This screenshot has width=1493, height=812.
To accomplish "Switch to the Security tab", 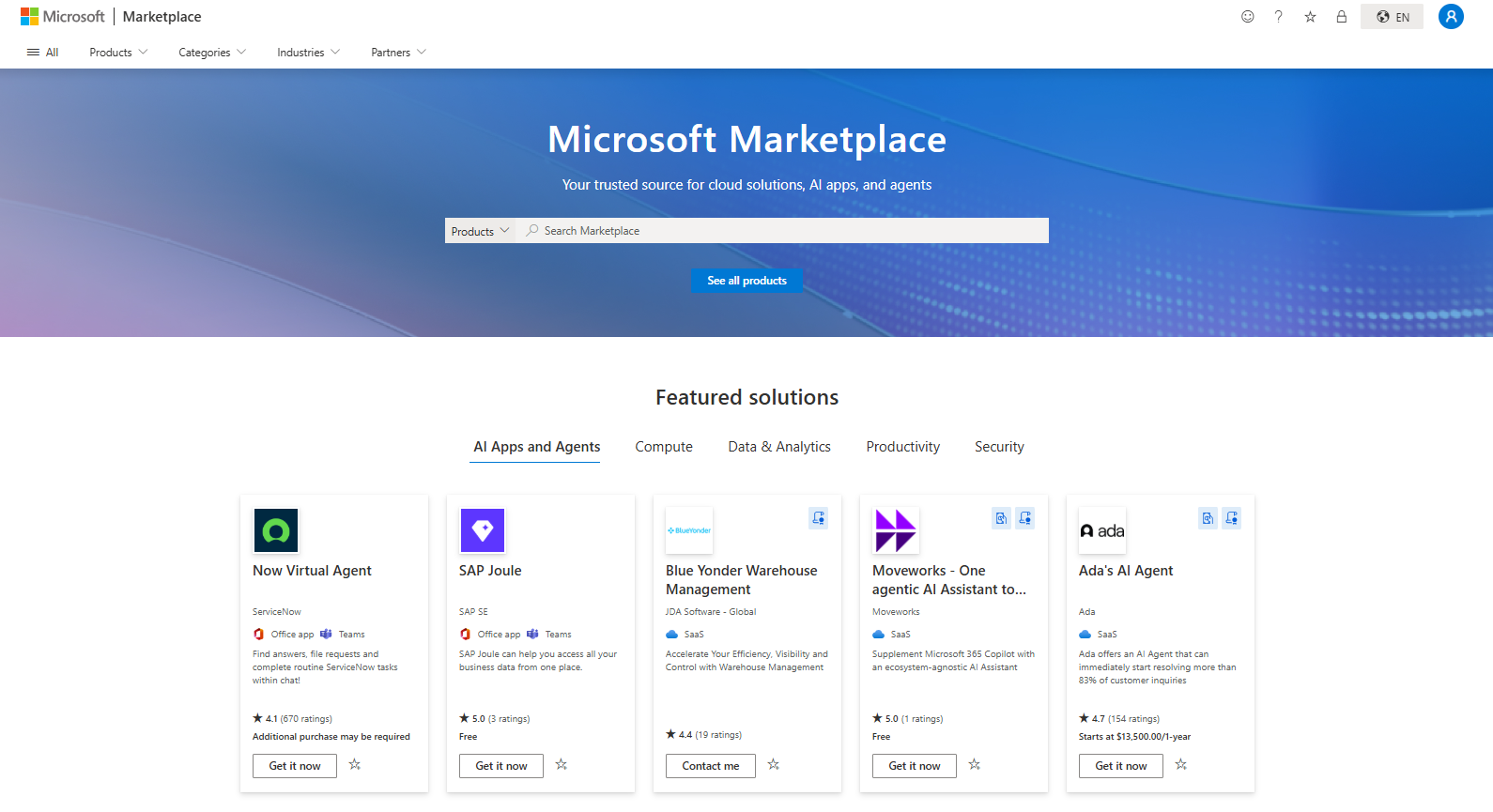I will click(999, 447).
